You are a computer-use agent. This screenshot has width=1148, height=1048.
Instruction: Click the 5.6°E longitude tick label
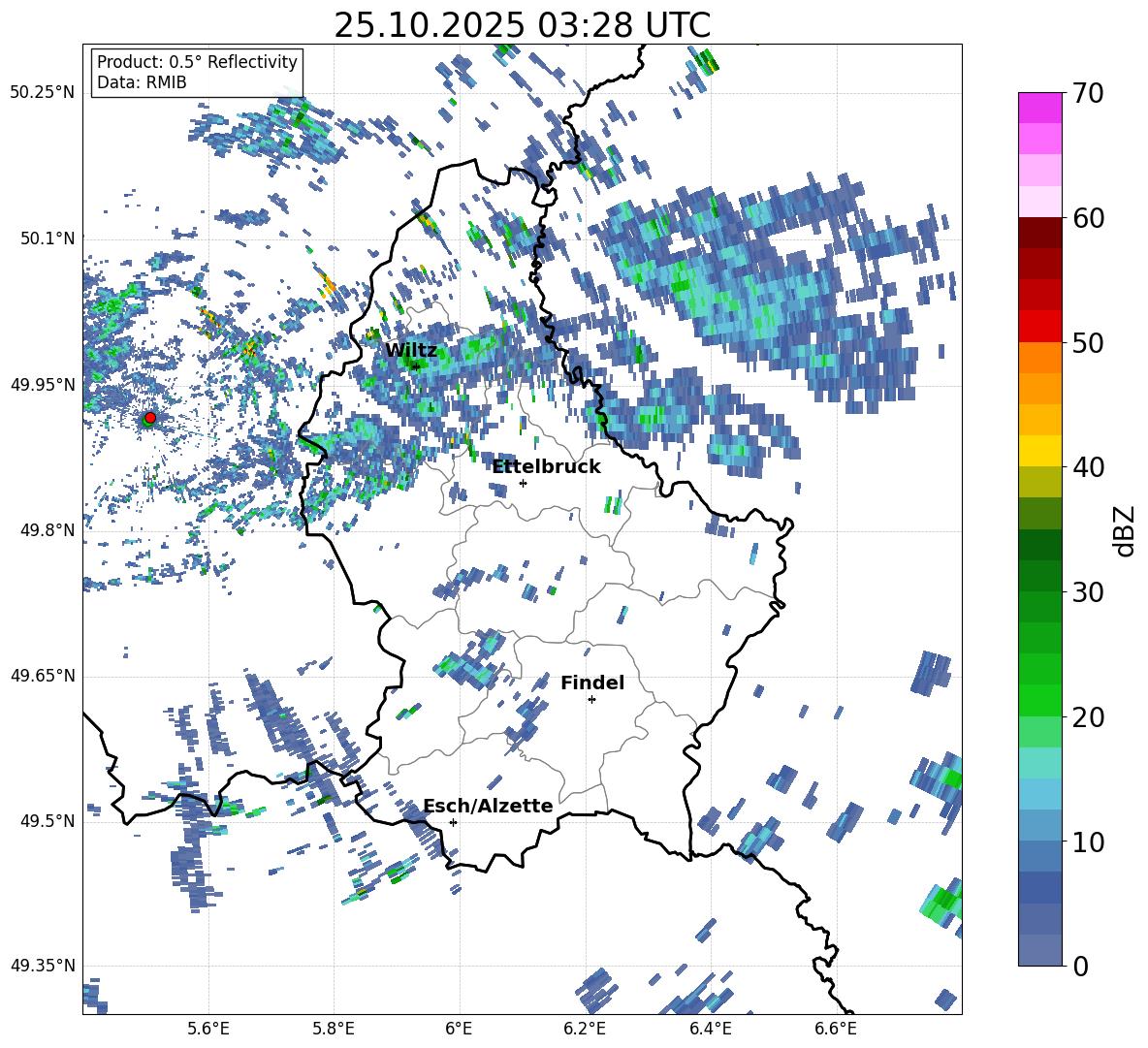tap(208, 1029)
